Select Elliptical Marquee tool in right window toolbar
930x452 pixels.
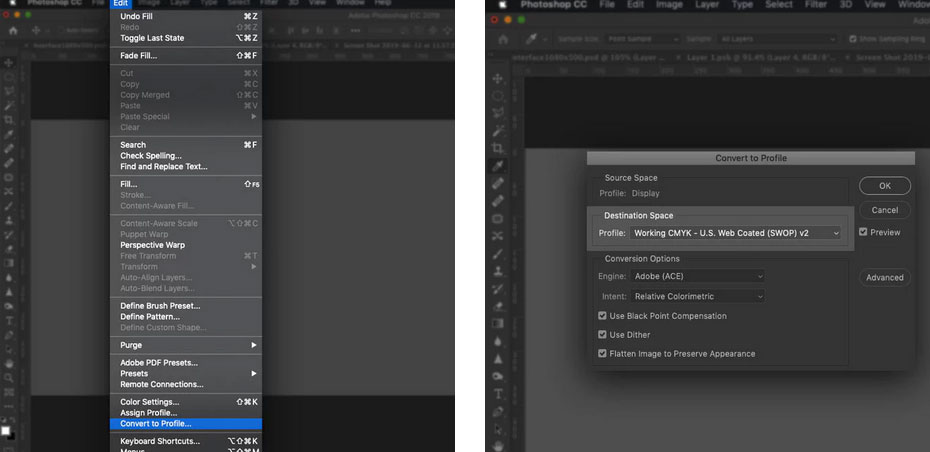click(497, 96)
